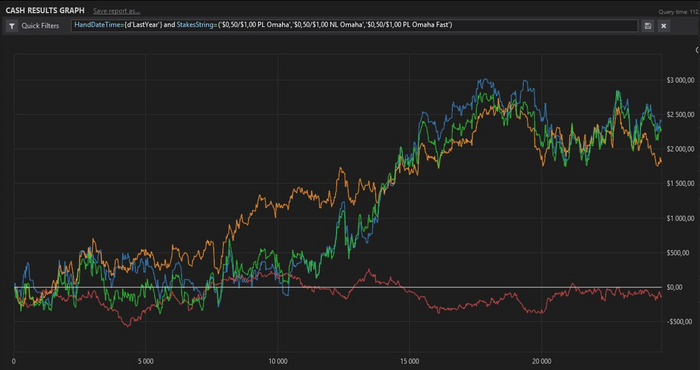Click the 10 000 hands axis label

[x=278, y=360]
